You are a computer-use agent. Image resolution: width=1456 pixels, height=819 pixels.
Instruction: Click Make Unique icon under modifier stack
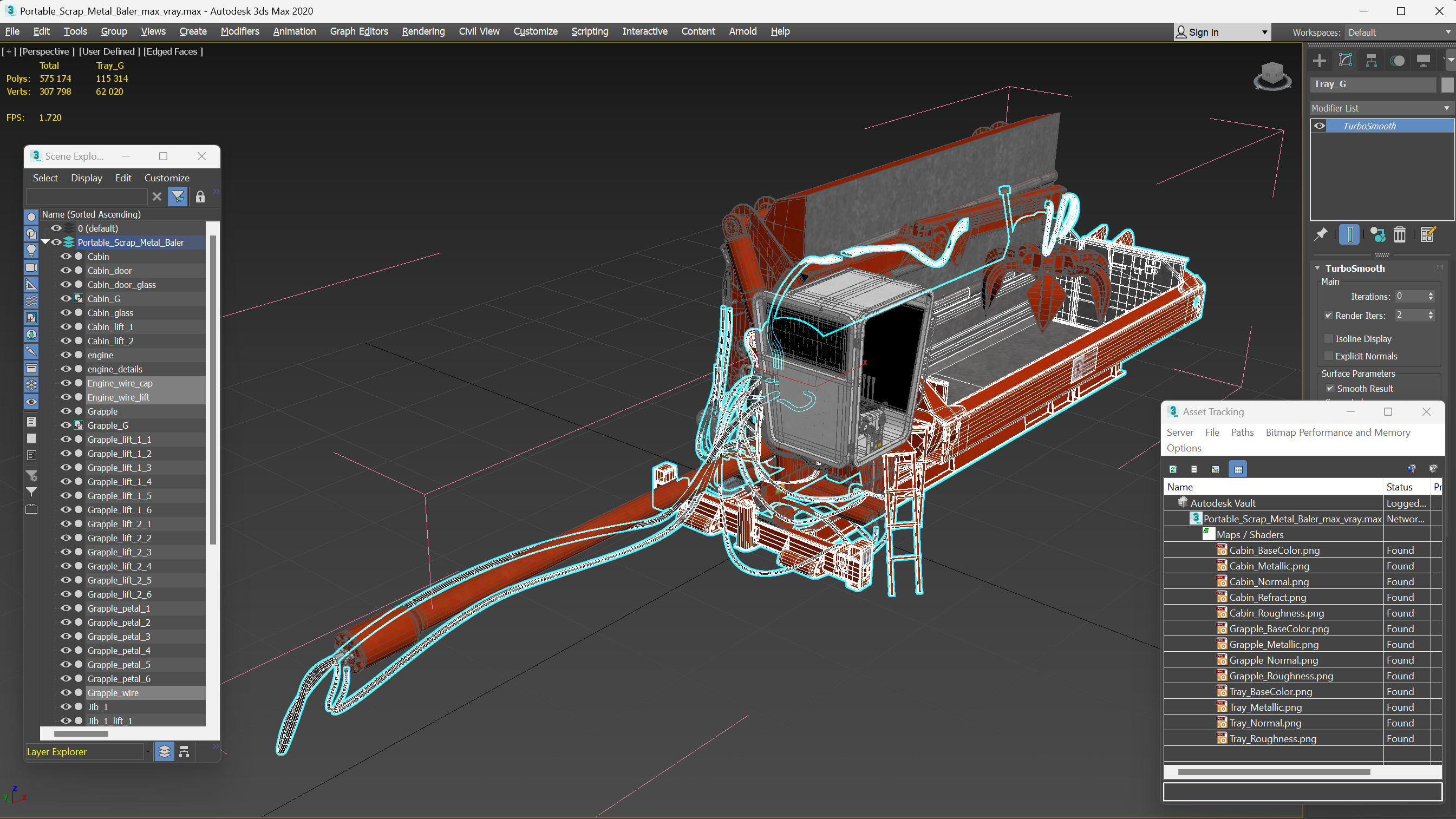click(1378, 234)
